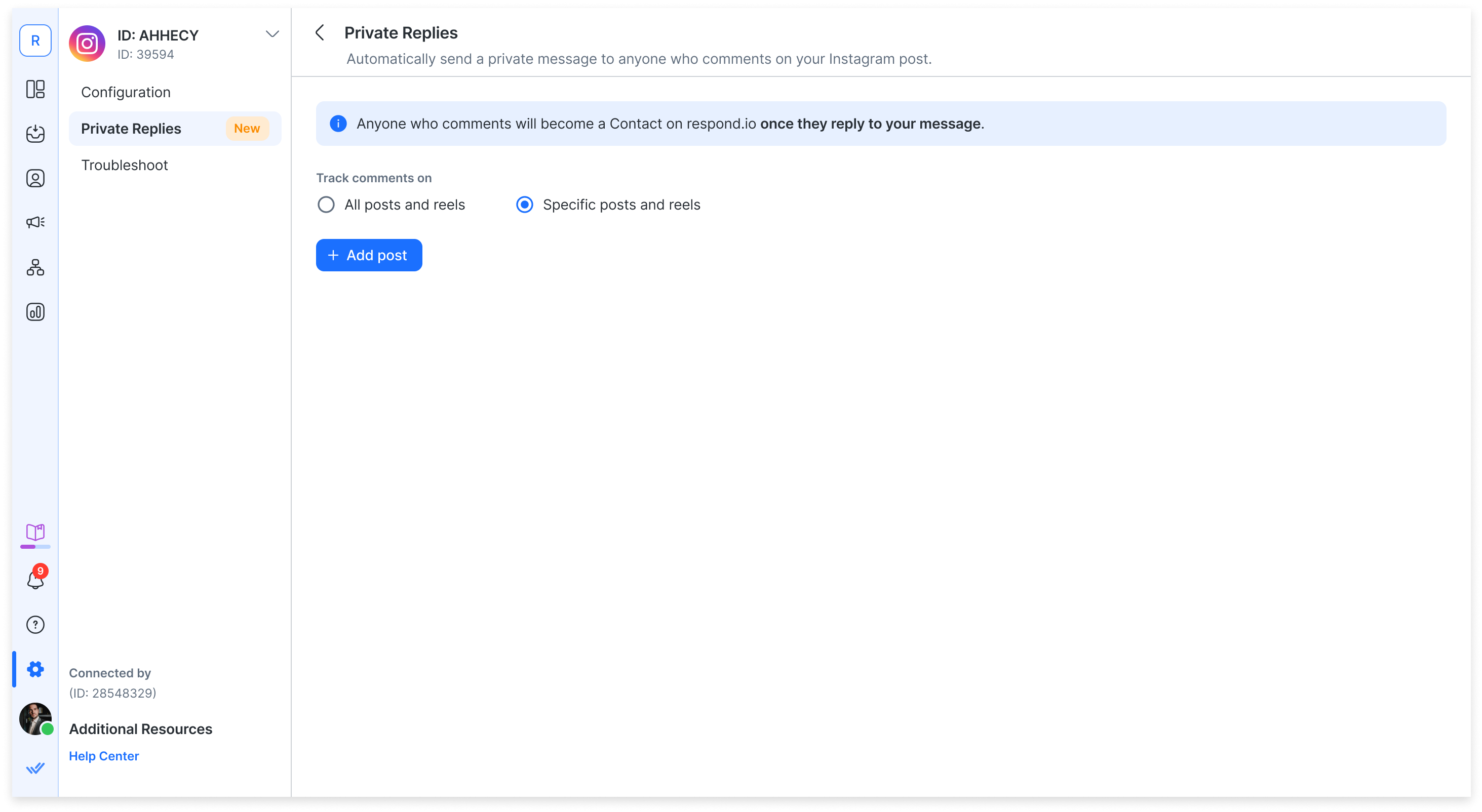
Task: Expand the ID: AHHECY channel dropdown
Action: (272, 34)
